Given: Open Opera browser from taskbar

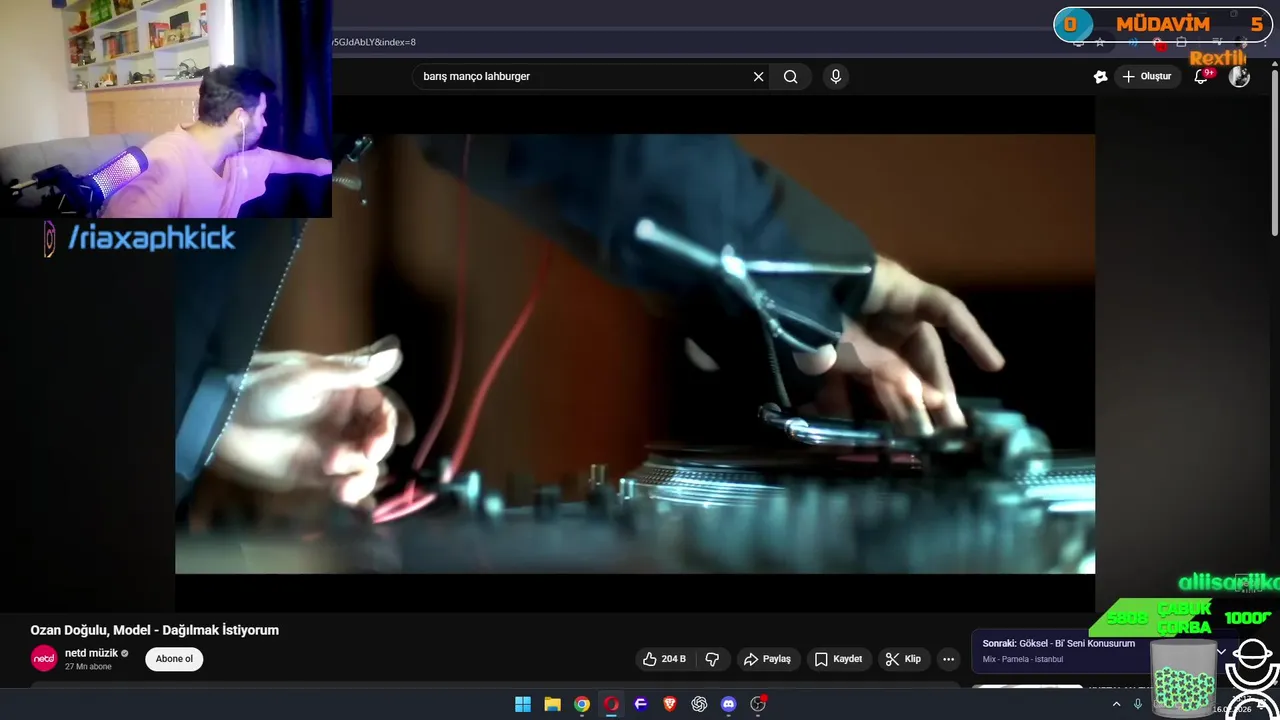Looking at the screenshot, I should click(x=611, y=704).
